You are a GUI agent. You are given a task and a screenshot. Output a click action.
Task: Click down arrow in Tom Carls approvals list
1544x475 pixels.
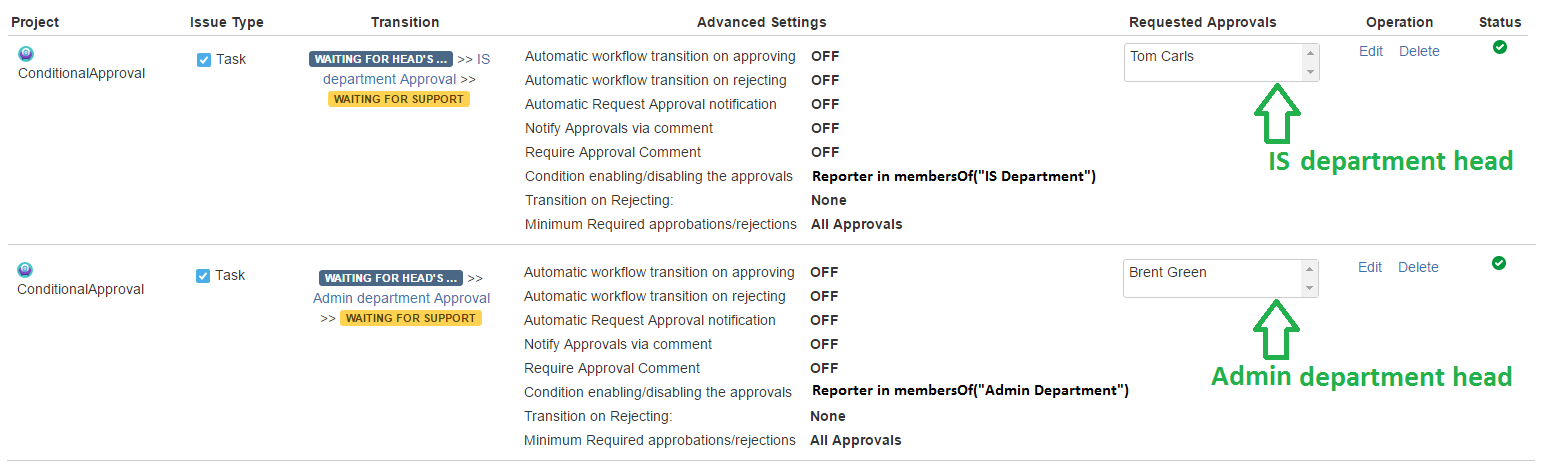tap(1310, 72)
